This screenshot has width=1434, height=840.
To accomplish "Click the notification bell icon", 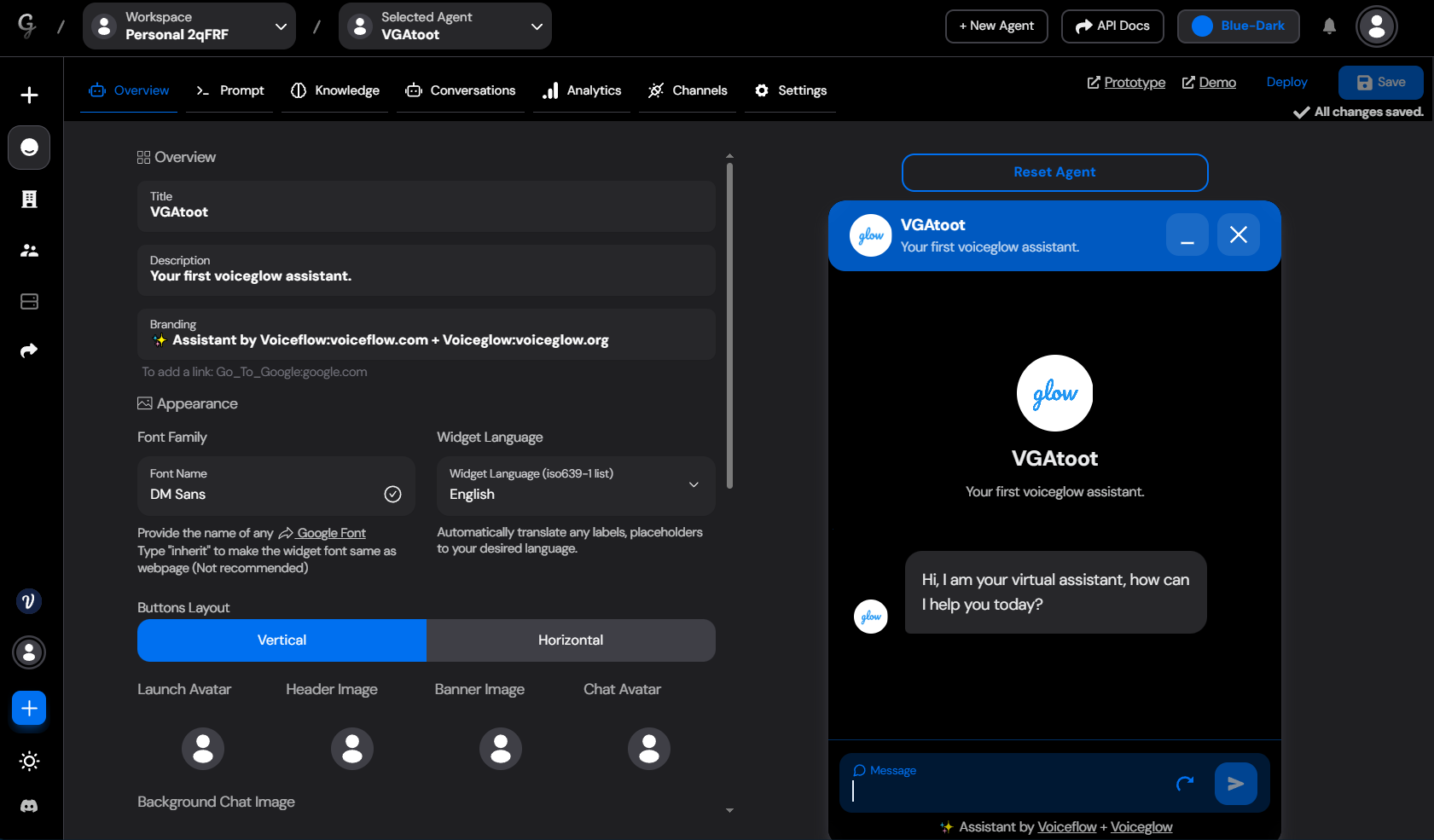I will (1329, 26).
